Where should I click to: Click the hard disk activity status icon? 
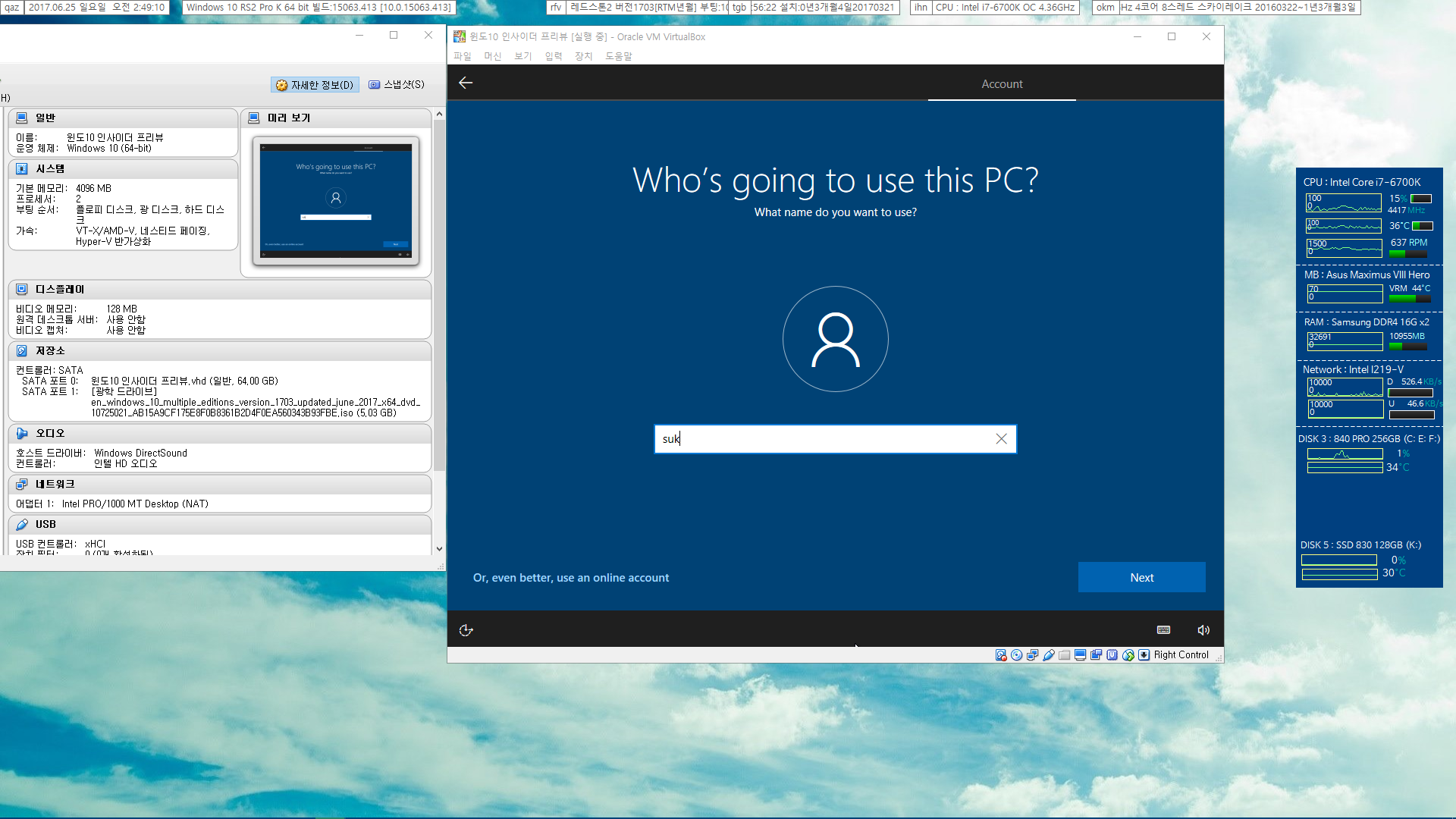(1001, 655)
